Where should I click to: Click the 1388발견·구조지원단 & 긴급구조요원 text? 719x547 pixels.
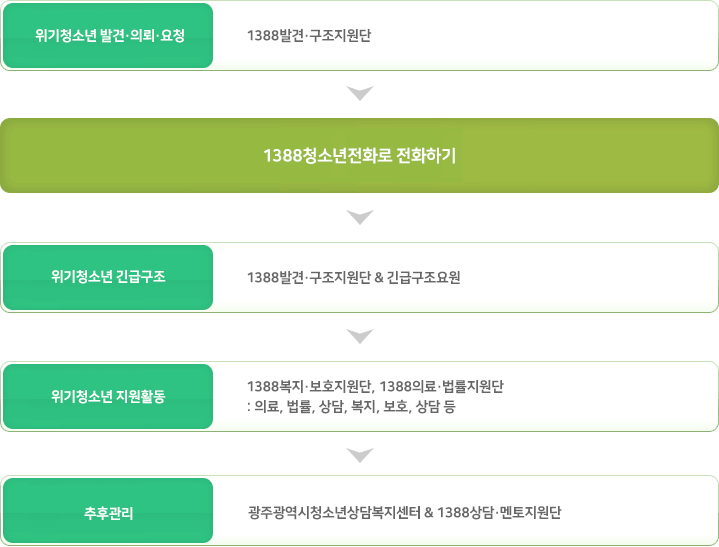click(x=354, y=277)
